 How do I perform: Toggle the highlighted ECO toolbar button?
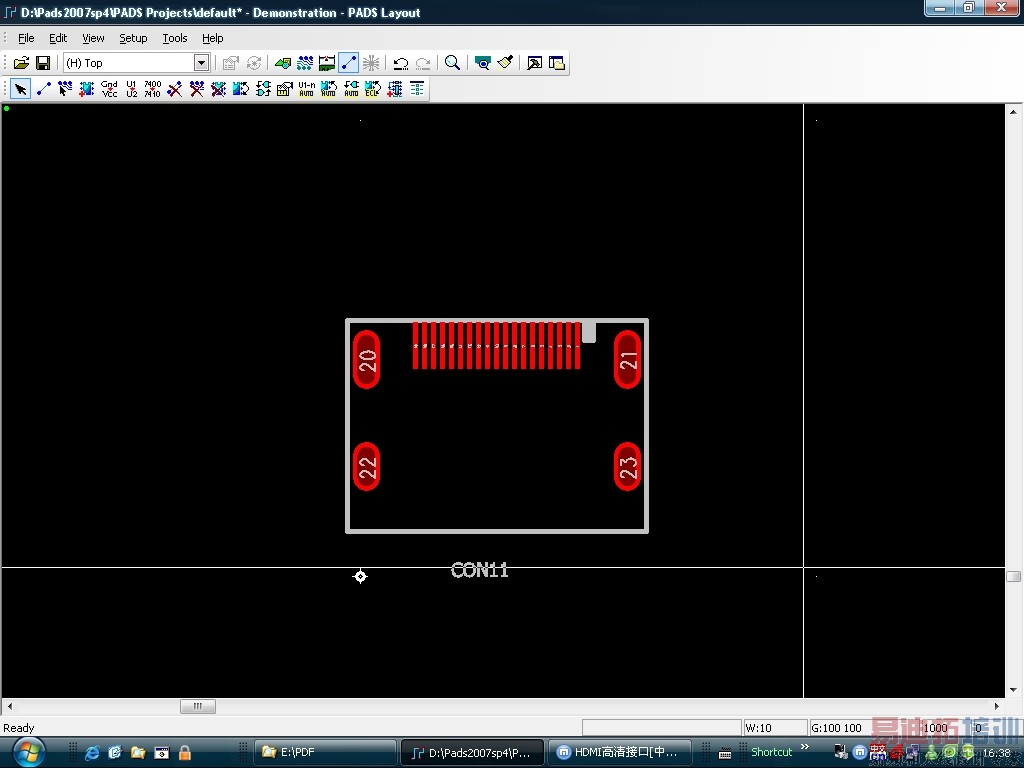(349, 63)
